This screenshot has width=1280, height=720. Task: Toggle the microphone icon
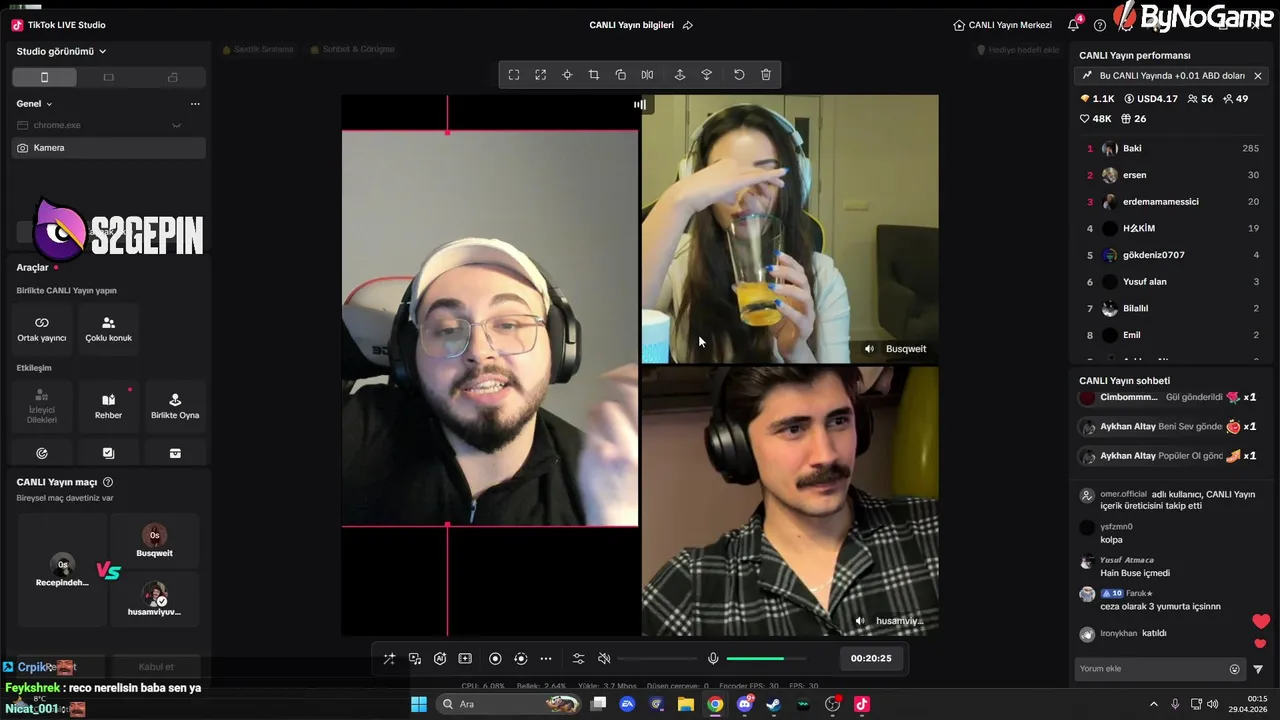[x=713, y=659]
